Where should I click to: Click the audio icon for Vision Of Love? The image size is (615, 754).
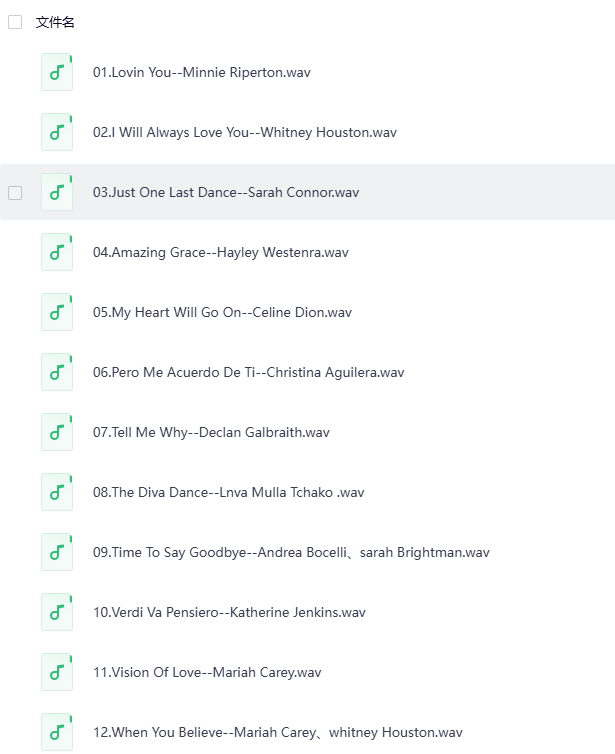[x=57, y=672]
